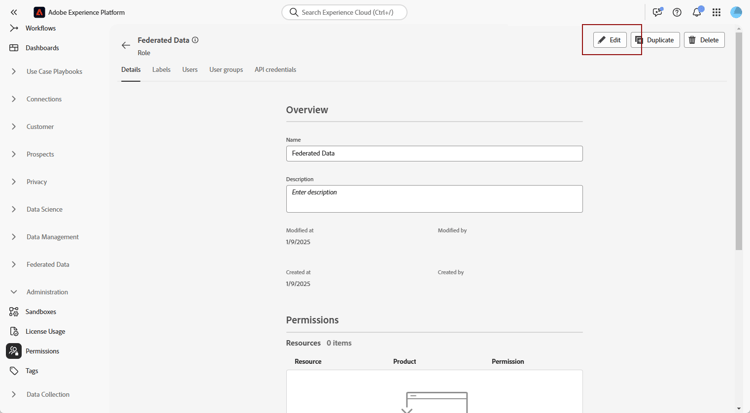Image resolution: width=750 pixels, height=413 pixels.
Task: Click the info icon next to Federated Data
Action: click(195, 40)
